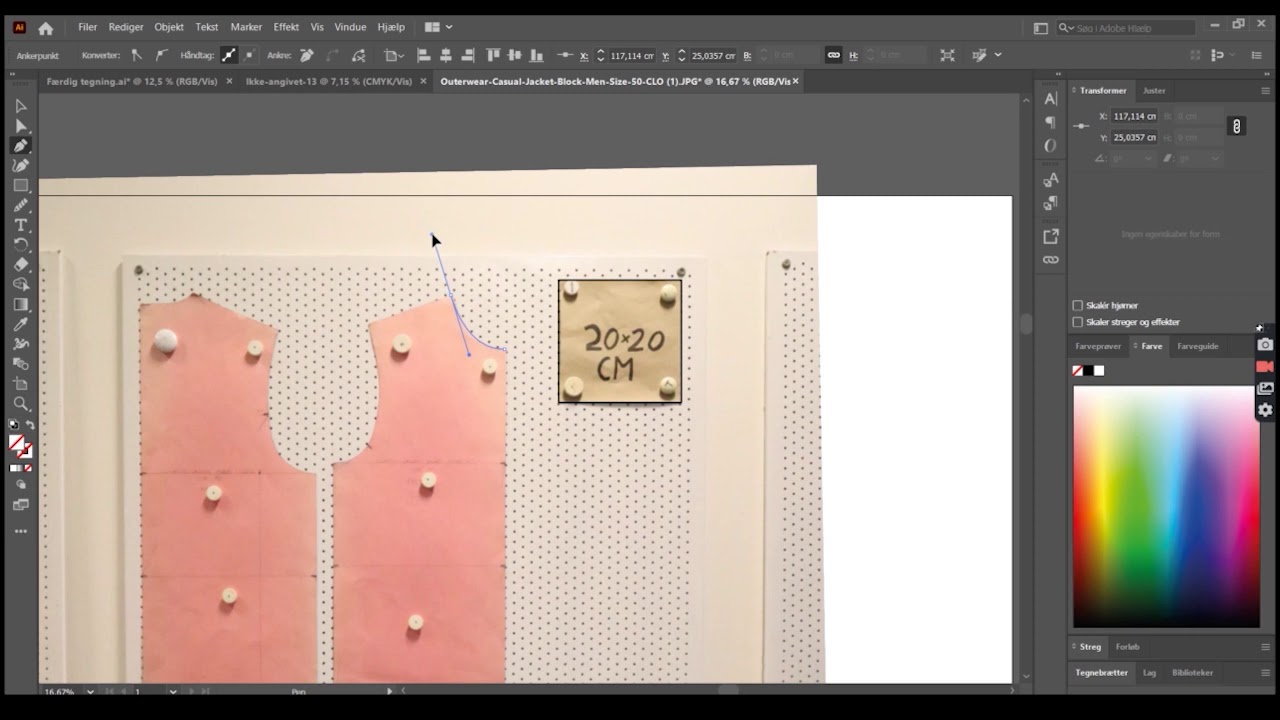Toggle show handles for multiple selected anchors

coord(229,55)
